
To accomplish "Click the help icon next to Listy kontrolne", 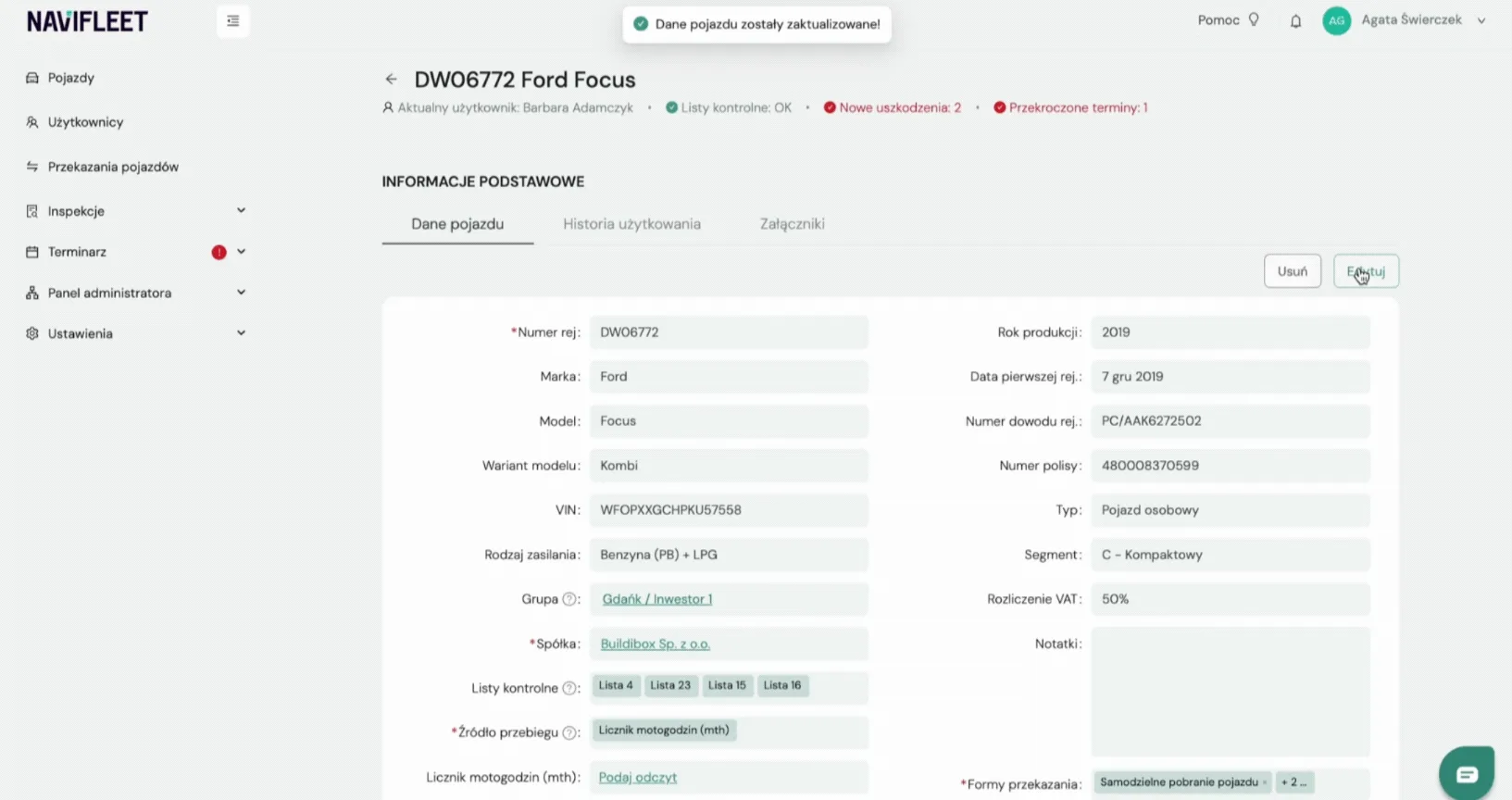I will pos(569,688).
